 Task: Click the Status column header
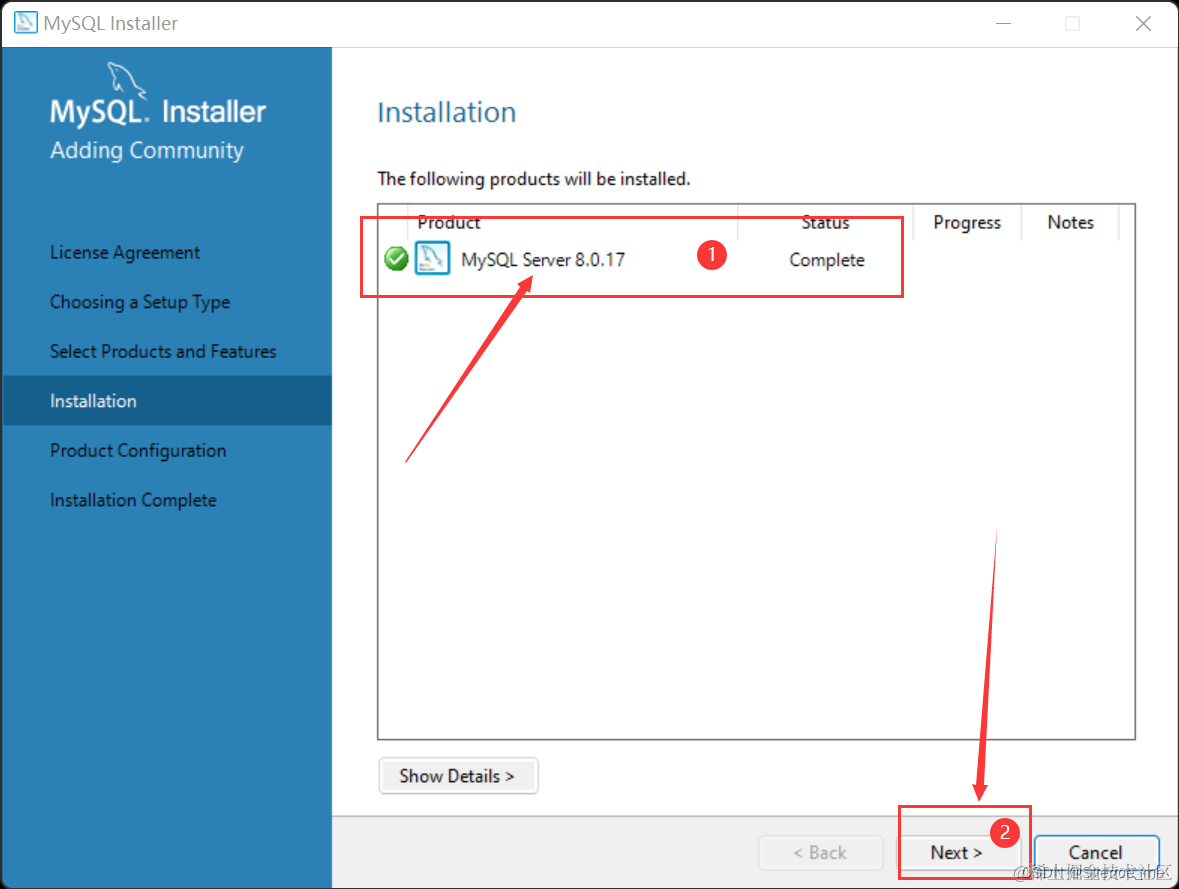825,223
